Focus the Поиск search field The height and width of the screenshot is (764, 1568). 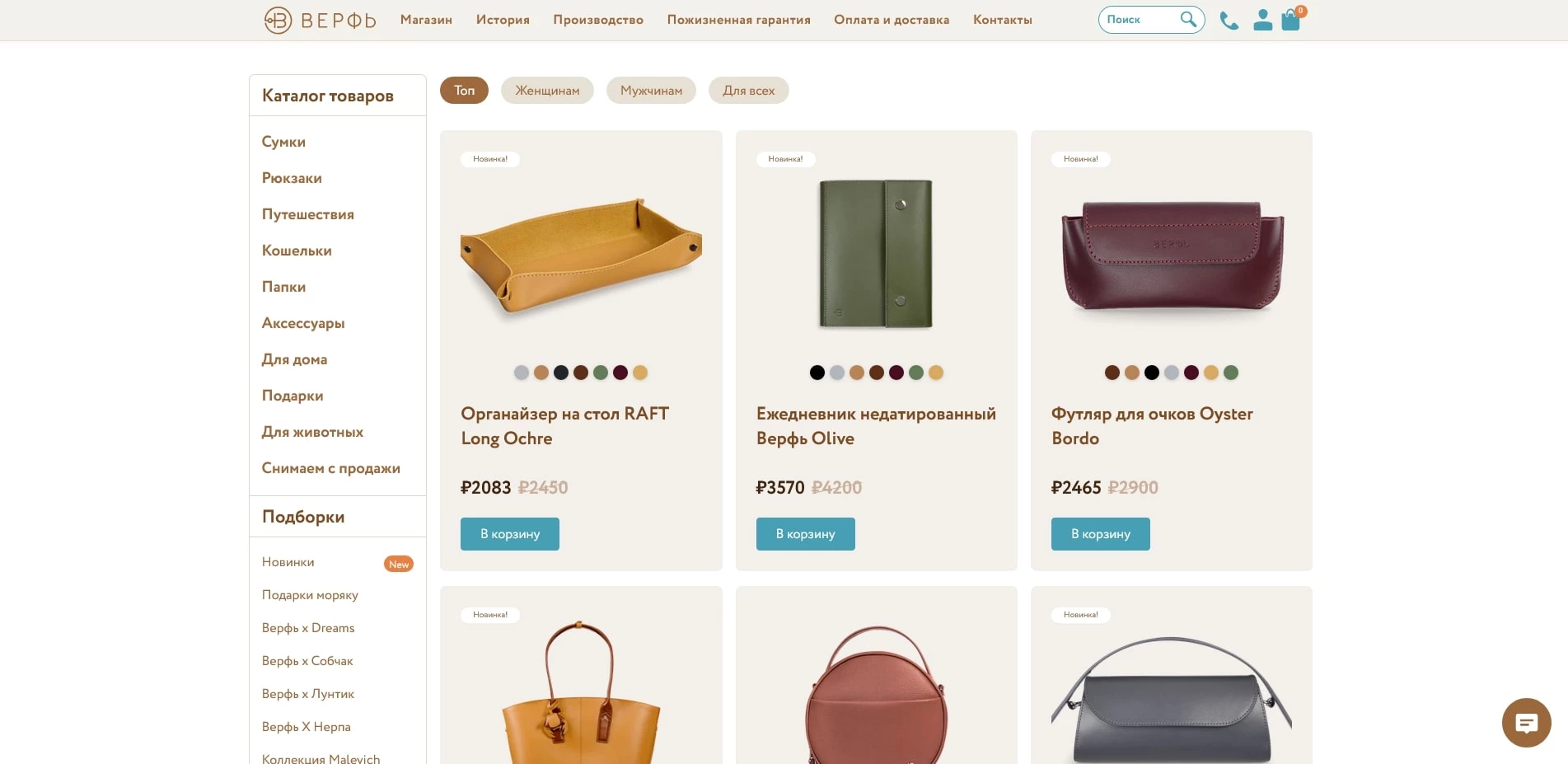pyautogui.click(x=1140, y=20)
